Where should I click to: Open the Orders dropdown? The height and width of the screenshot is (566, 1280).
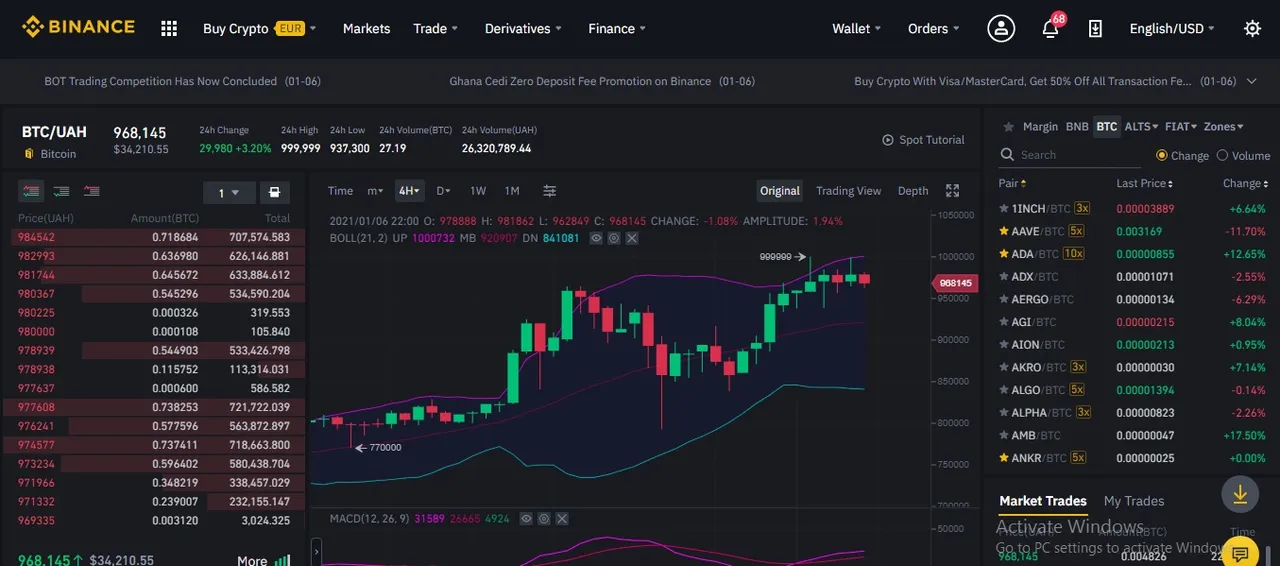coord(934,29)
